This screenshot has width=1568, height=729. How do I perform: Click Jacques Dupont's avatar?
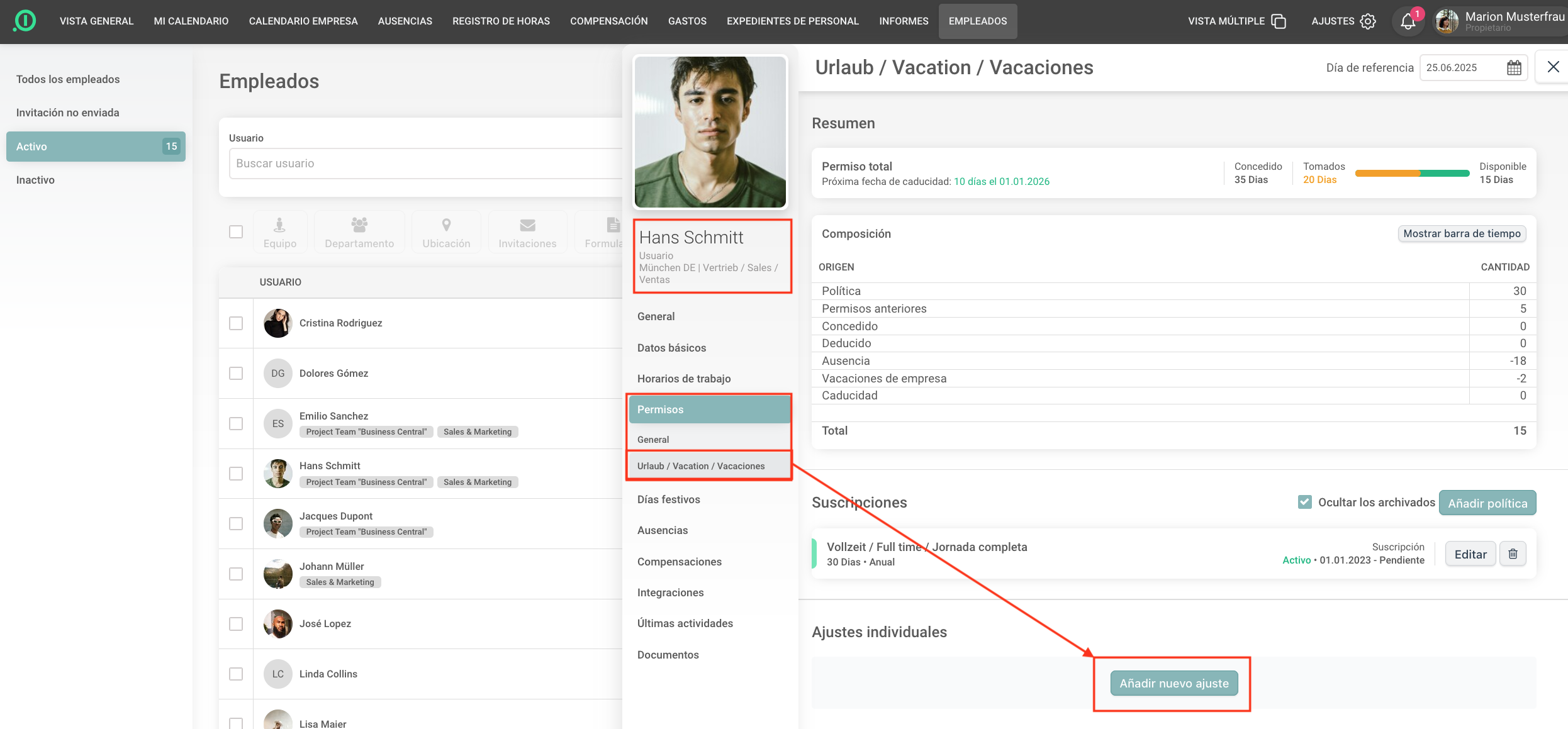(277, 523)
